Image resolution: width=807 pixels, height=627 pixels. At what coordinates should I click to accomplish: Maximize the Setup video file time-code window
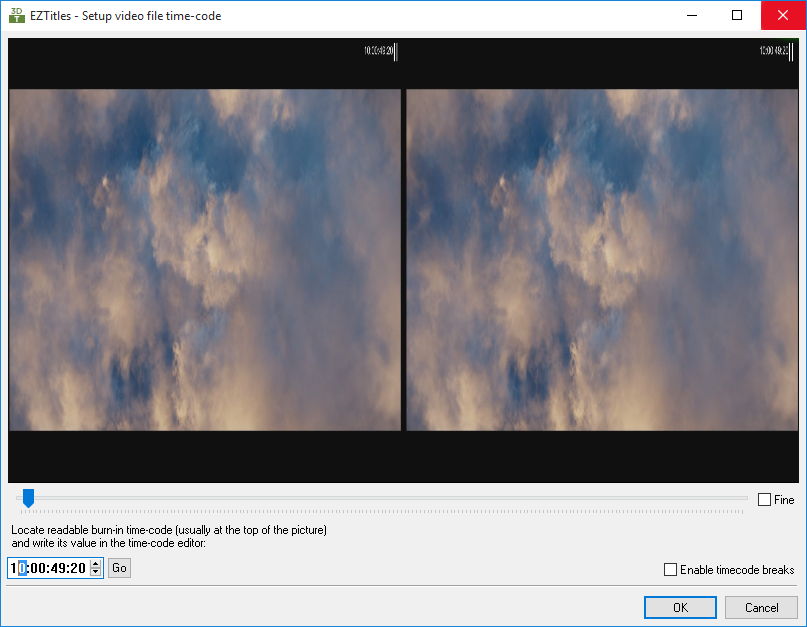(737, 15)
